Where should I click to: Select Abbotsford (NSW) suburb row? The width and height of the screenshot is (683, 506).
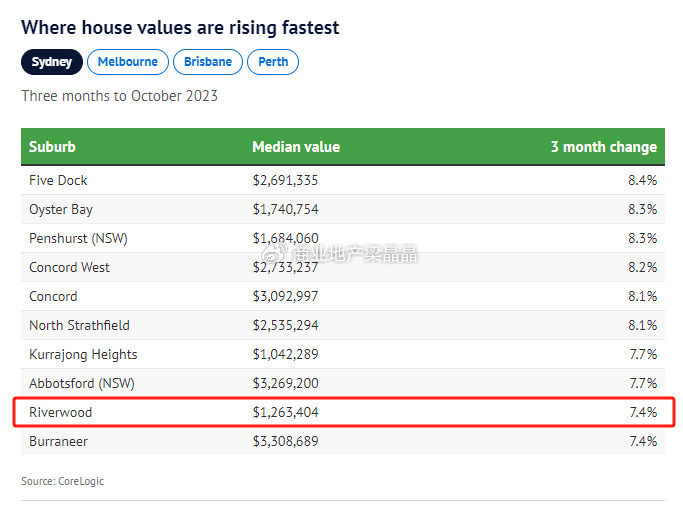pos(81,383)
